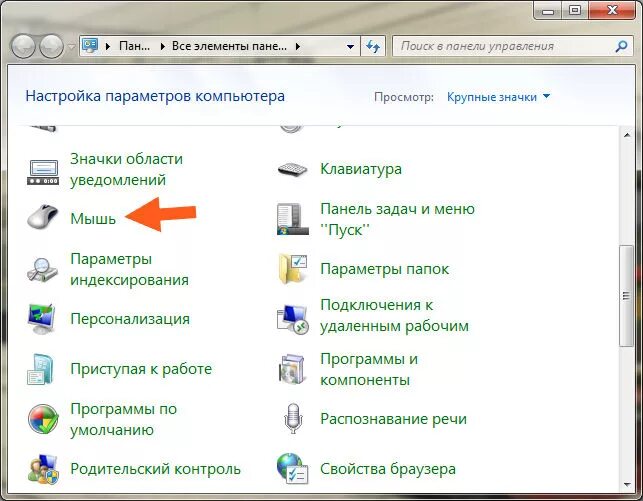Open the address bar history dropdown
The height and width of the screenshot is (501, 643).
coord(350,46)
